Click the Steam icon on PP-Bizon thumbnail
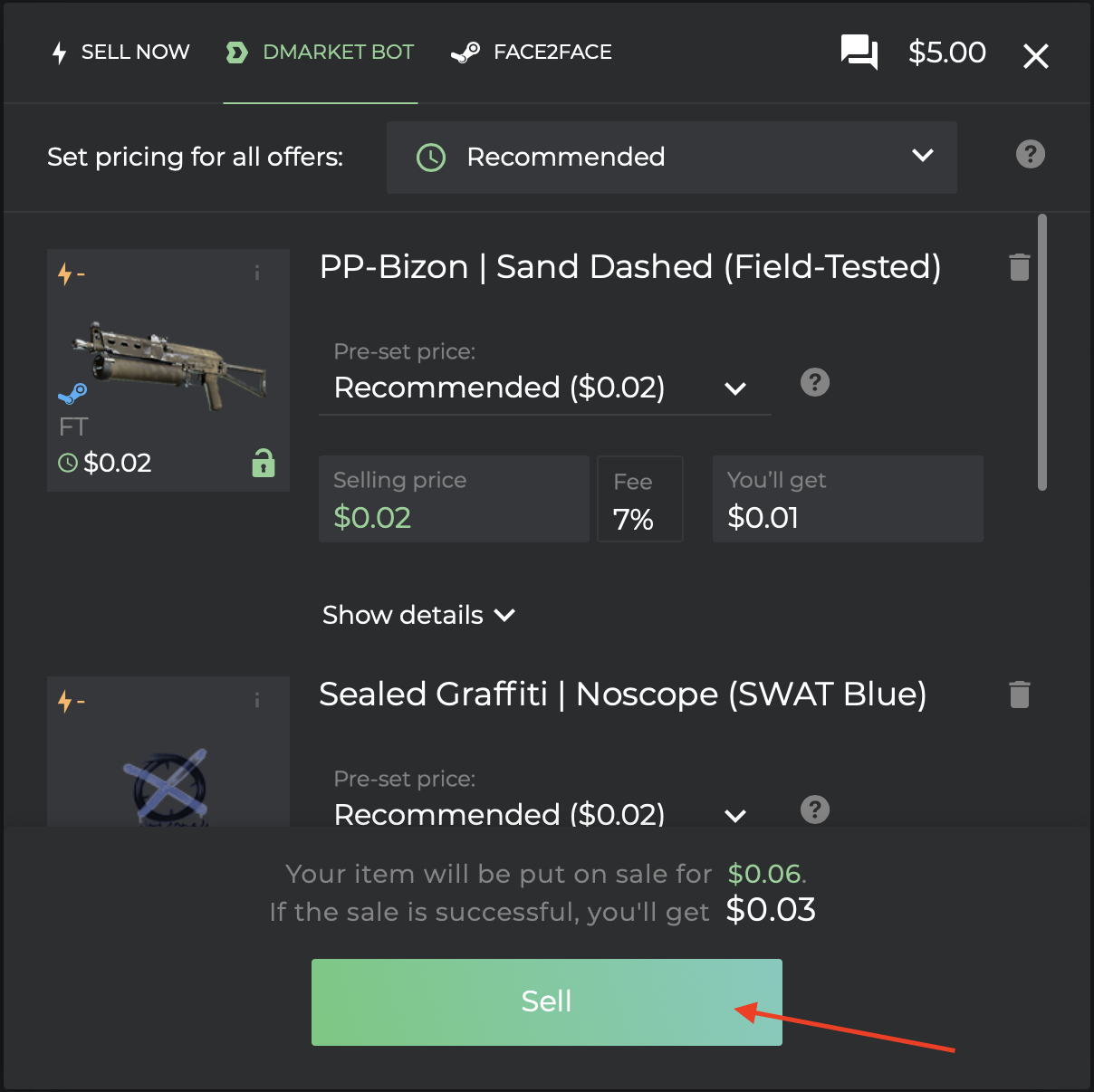Image resolution: width=1094 pixels, height=1092 pixels. [72, 394]
